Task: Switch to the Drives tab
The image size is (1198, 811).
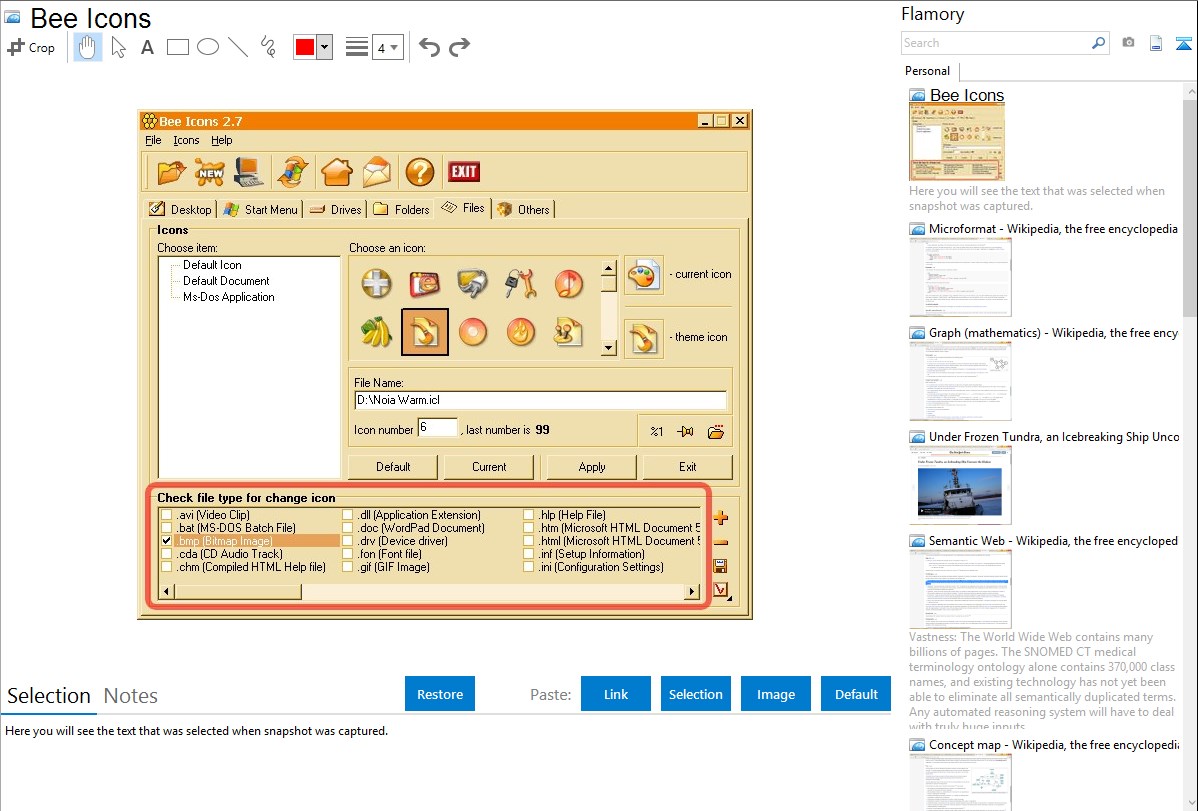Action: coord(335,209)
